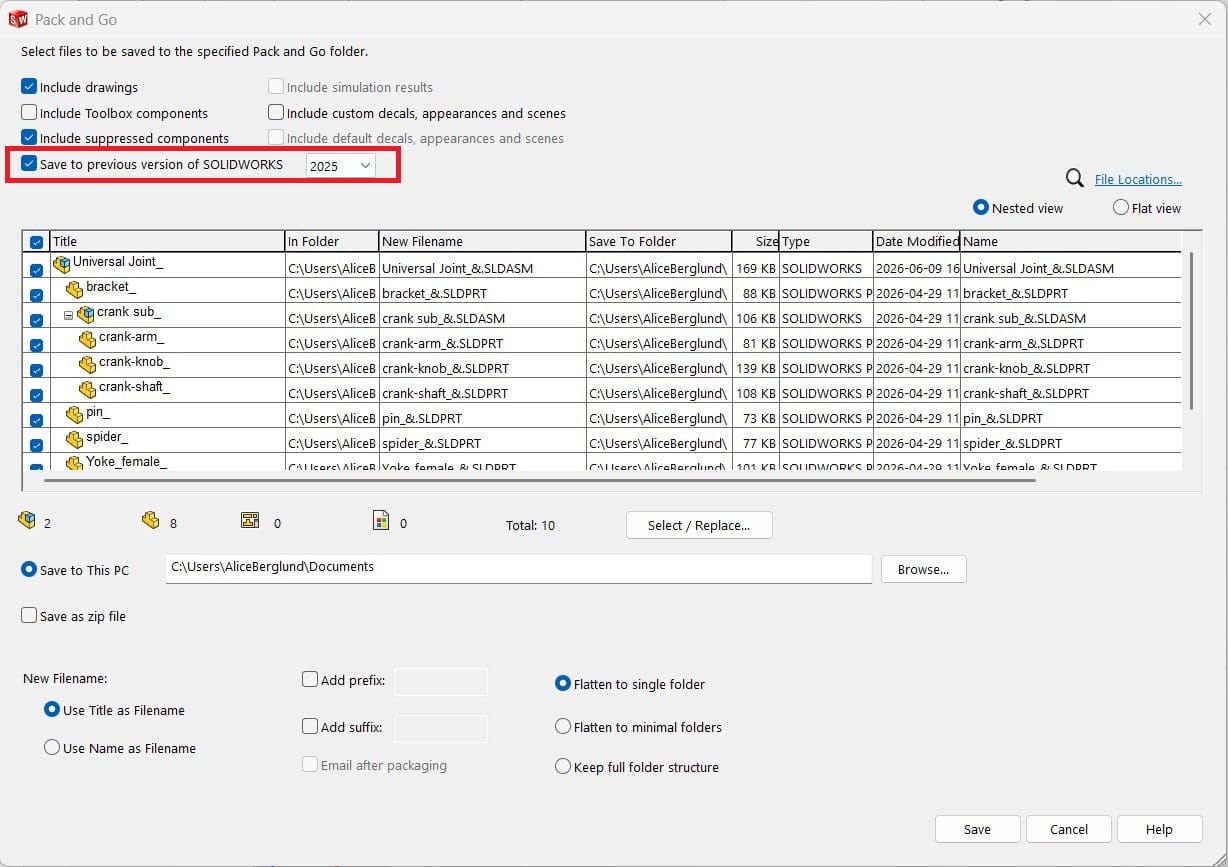Enable Include Toolbox components
This screenshot has width=1228, height=867.
[29, 113]
